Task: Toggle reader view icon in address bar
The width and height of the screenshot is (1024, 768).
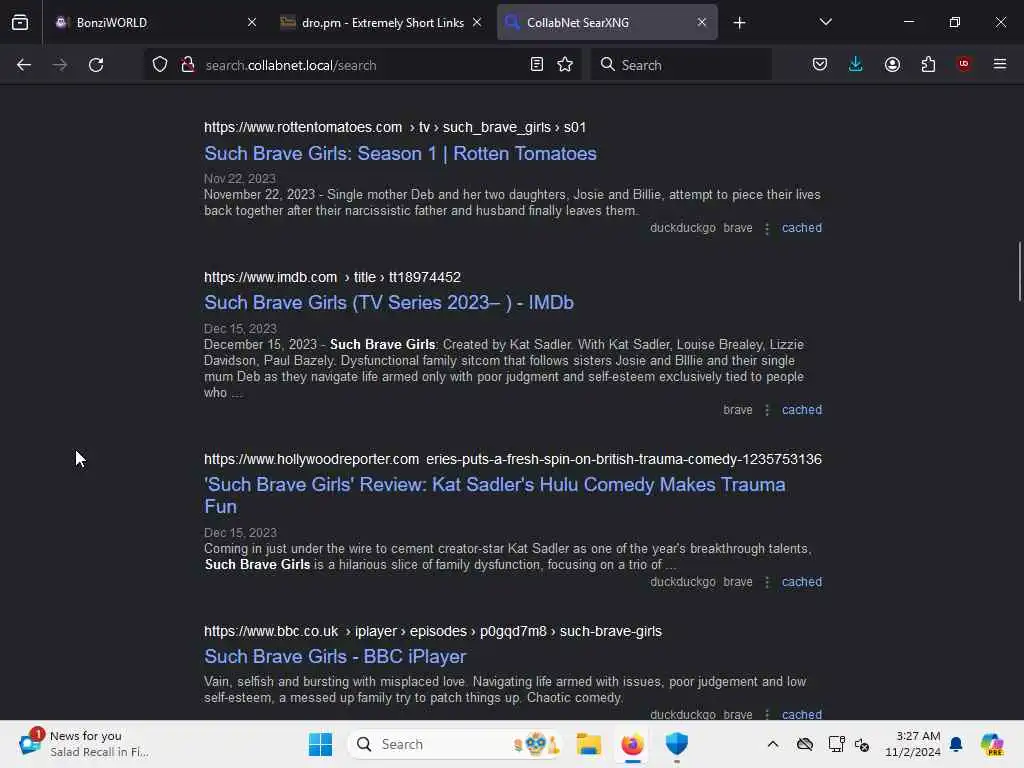Action: [537, 65]
